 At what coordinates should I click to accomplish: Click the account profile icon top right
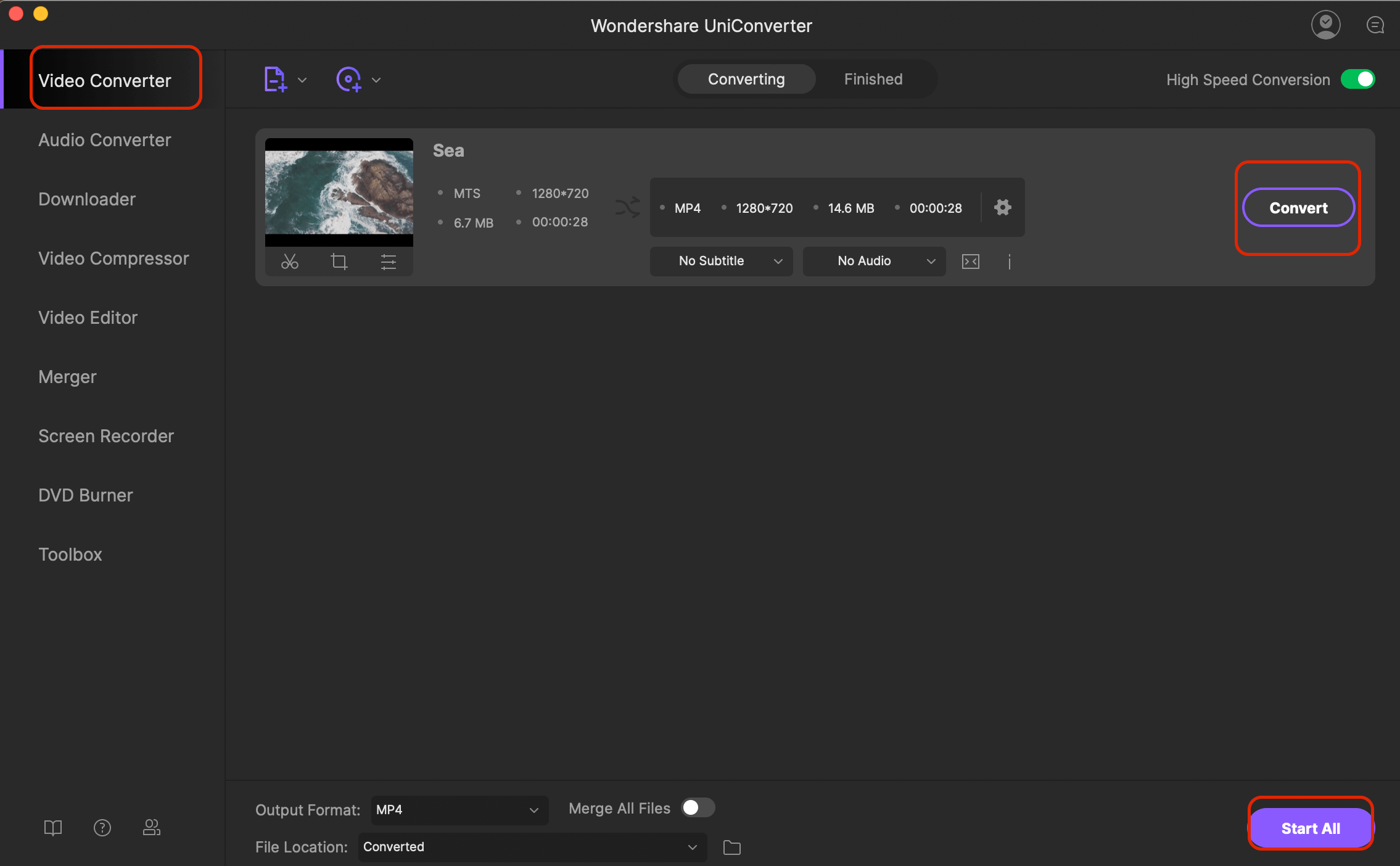pyautogui.click(x=1326, y=24)
